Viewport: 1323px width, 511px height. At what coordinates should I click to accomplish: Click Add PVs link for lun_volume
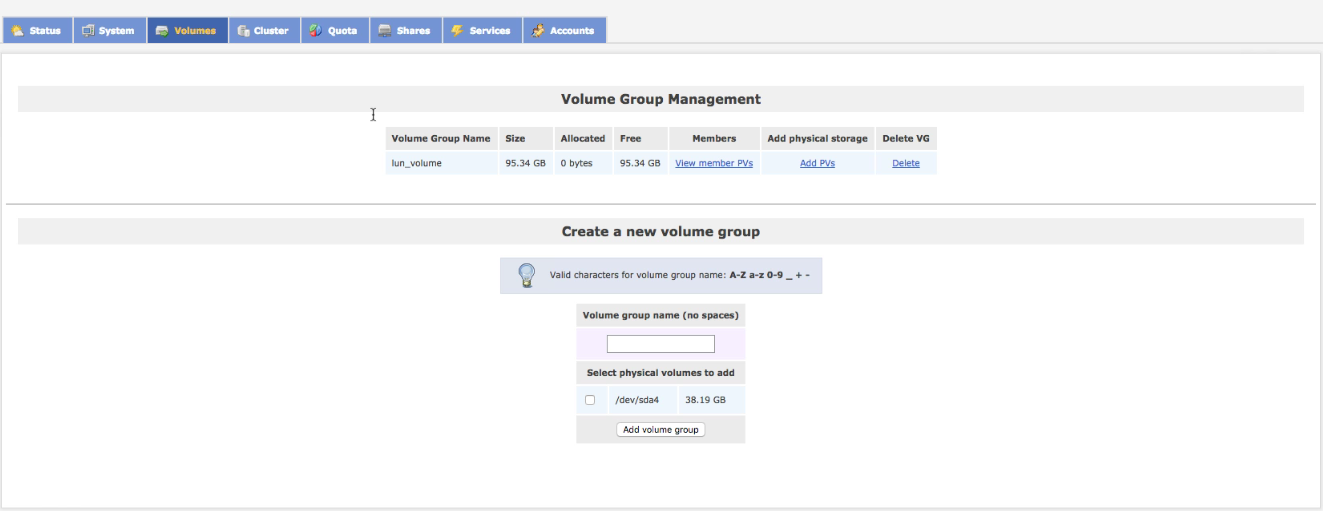click(x=817, y=163)
